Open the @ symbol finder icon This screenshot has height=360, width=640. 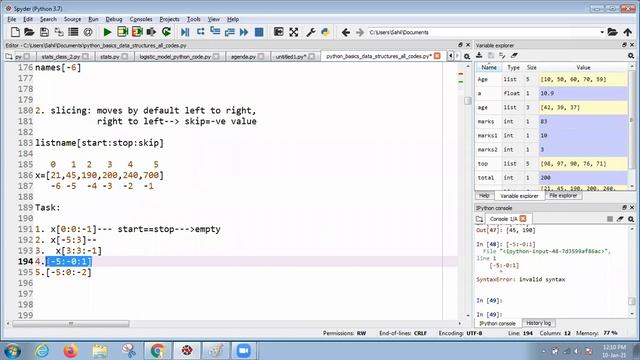tap(88, 32)
